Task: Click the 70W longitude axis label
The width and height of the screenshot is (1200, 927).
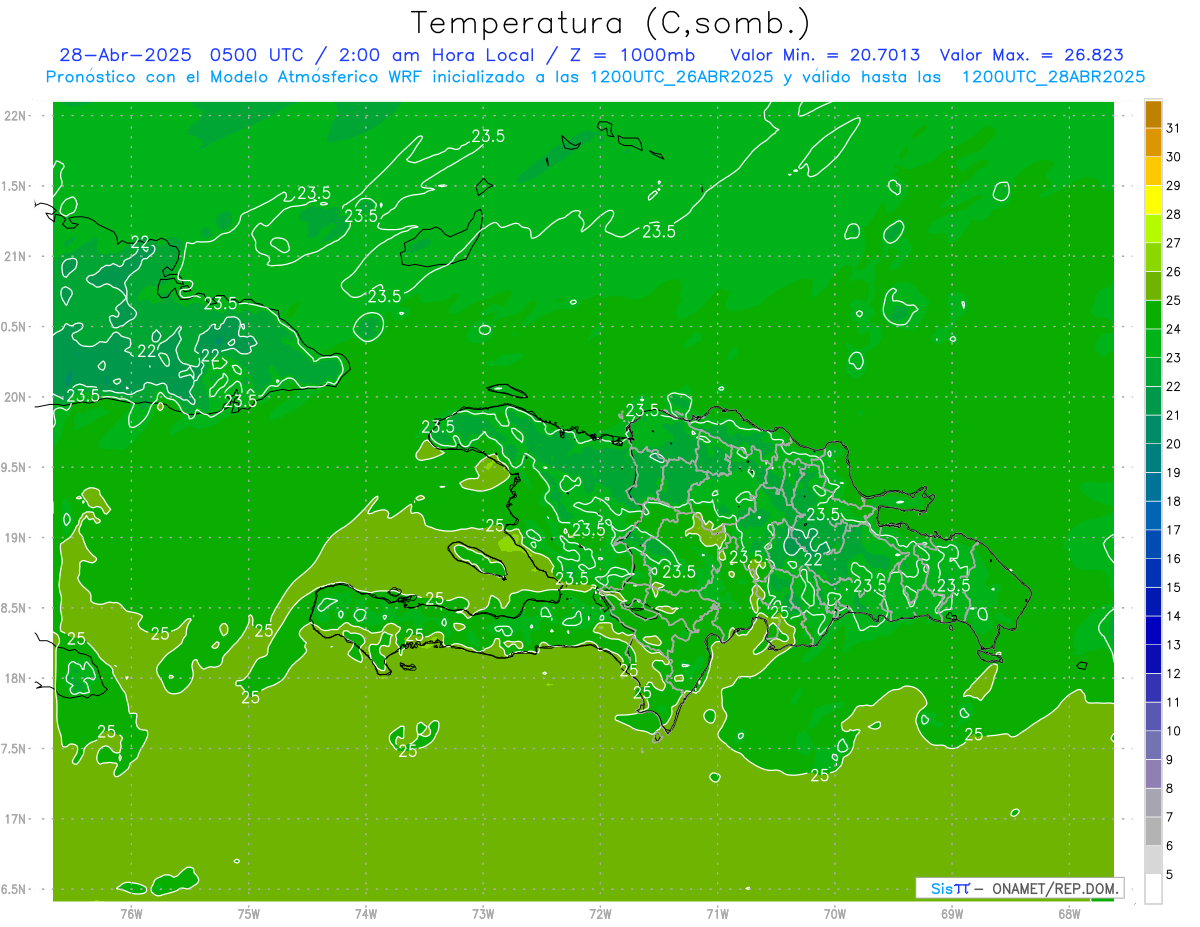Action: point(835,913)
